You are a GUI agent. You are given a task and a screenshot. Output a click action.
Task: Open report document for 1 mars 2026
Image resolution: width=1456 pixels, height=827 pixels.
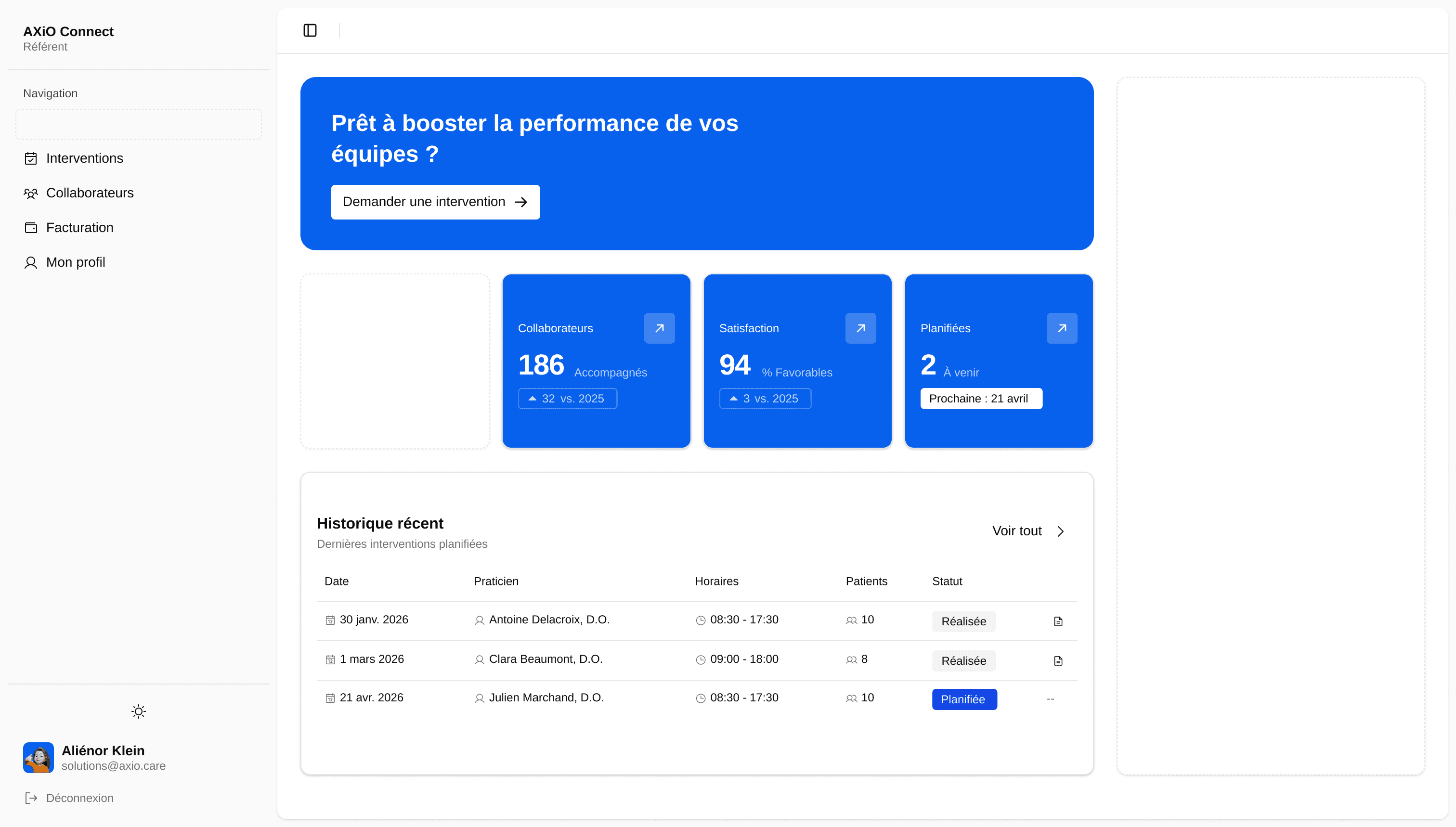coord(1058,660)
